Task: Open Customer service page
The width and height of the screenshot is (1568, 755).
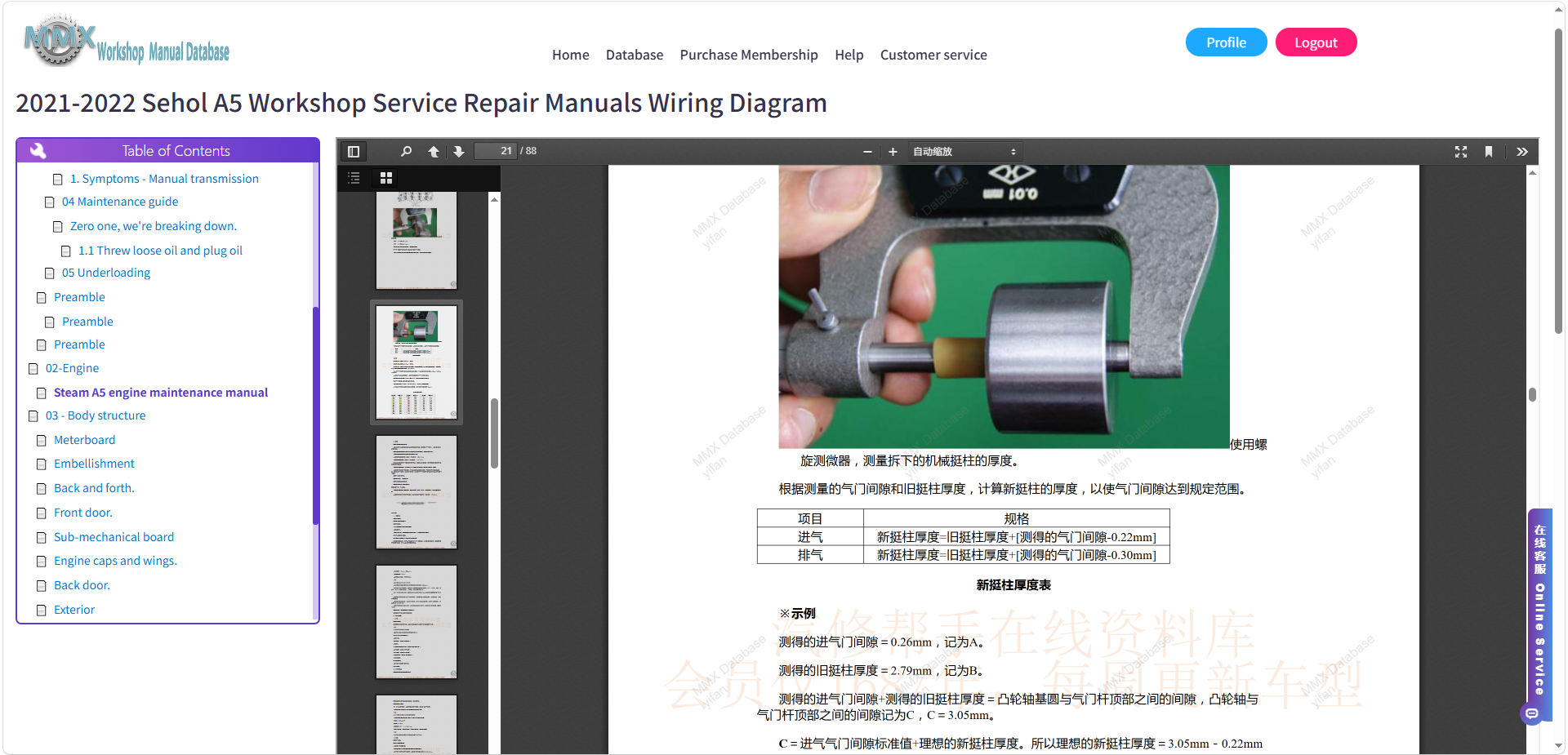Action: point(933,55)
